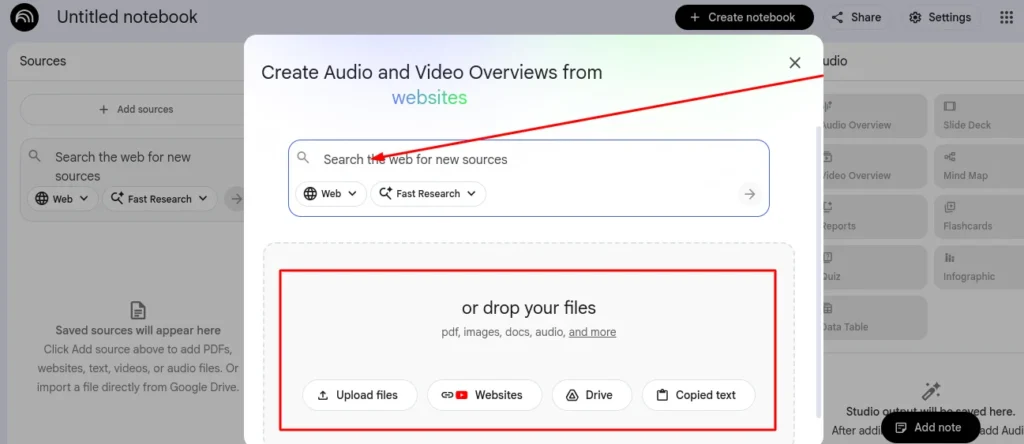Viewport: 1024px width, 444px height.
Task: Open Flashcards in Studio panel
Action: [979, 217]
